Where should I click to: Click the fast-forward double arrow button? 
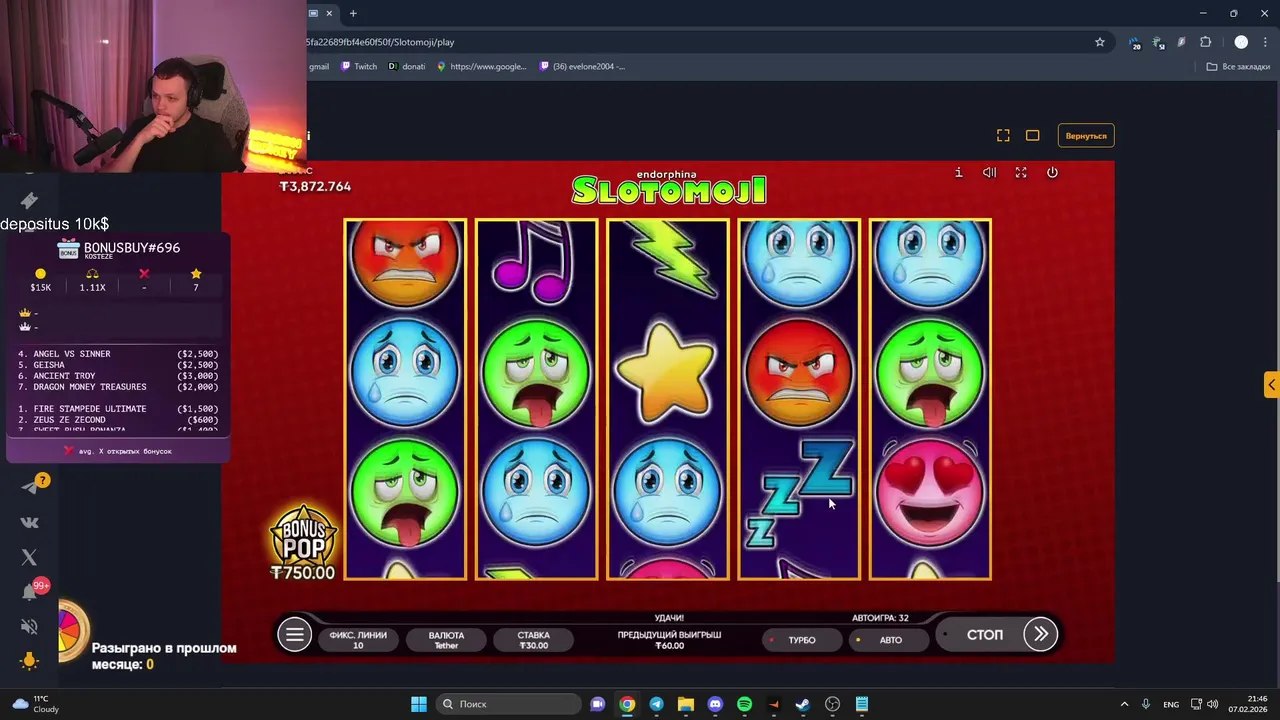point(1041,634)
